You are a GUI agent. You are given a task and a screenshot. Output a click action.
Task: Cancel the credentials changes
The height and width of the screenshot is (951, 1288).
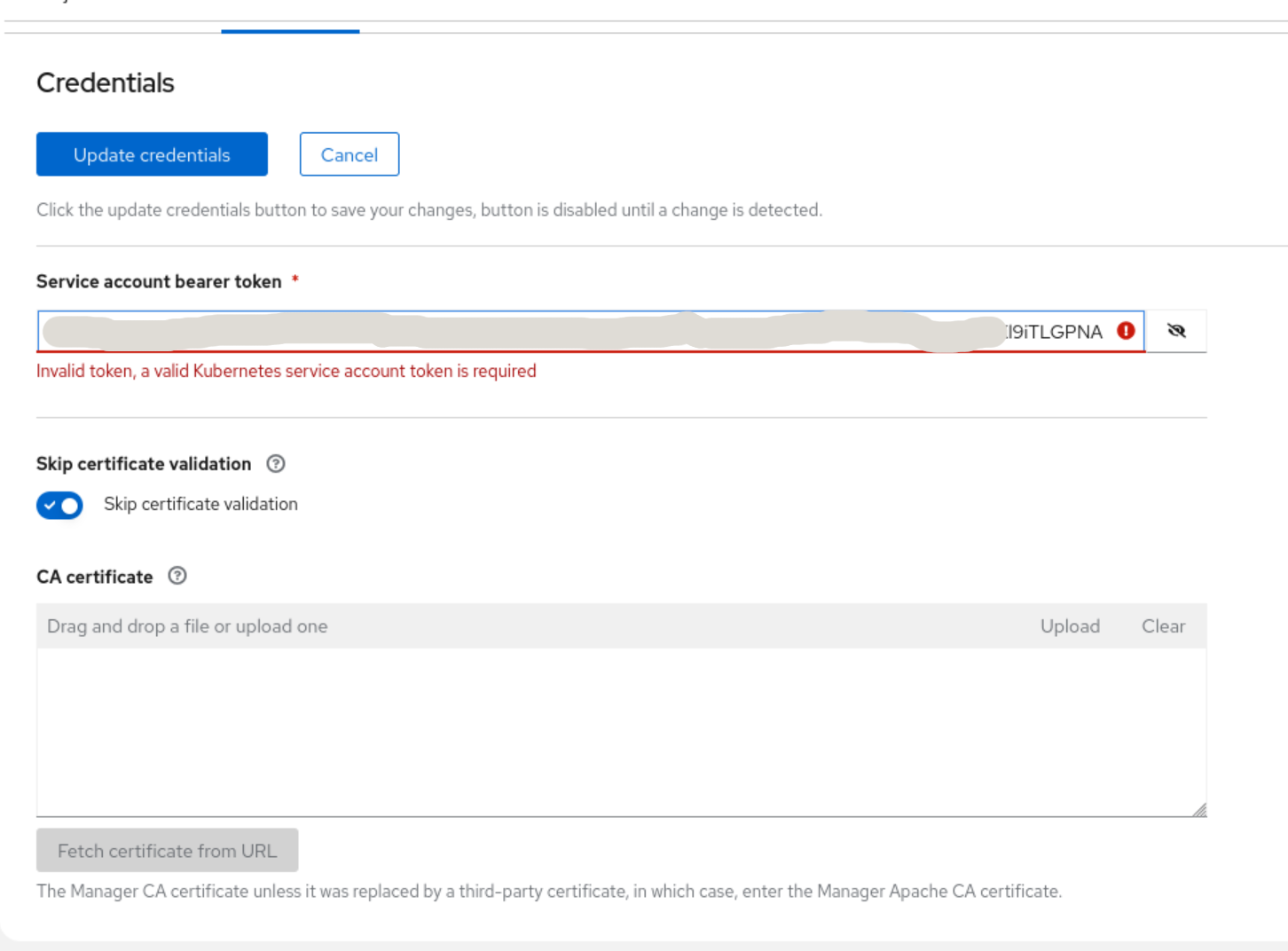coord(349,154)
